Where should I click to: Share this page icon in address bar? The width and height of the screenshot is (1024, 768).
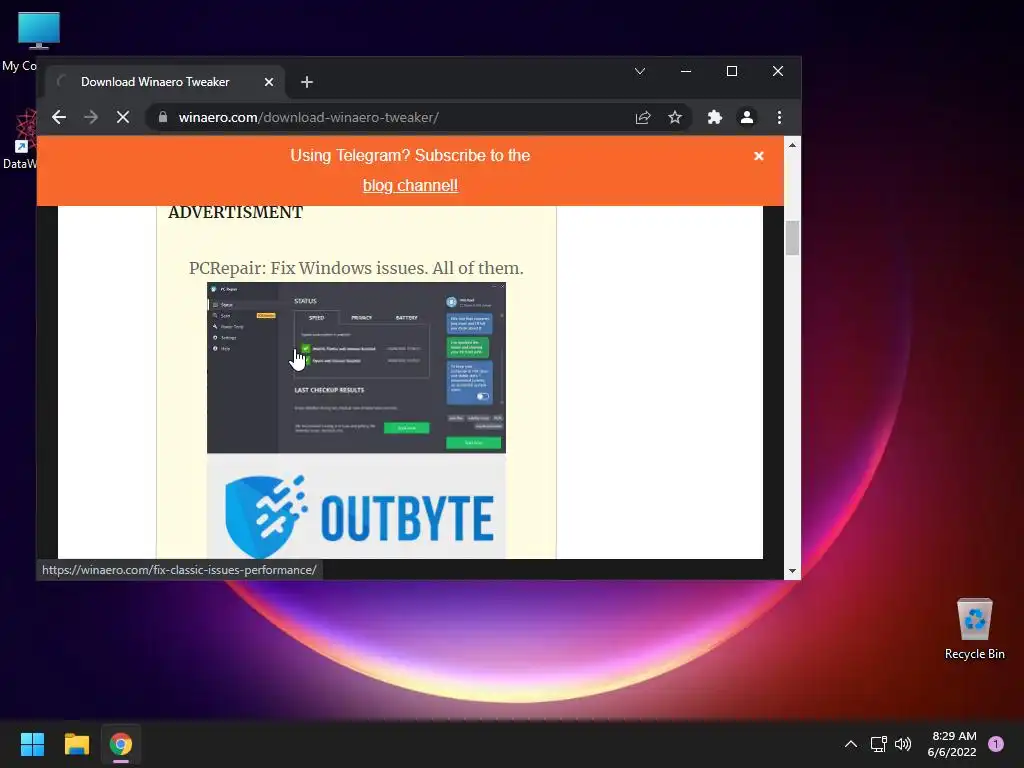click(x=643, y=118)
